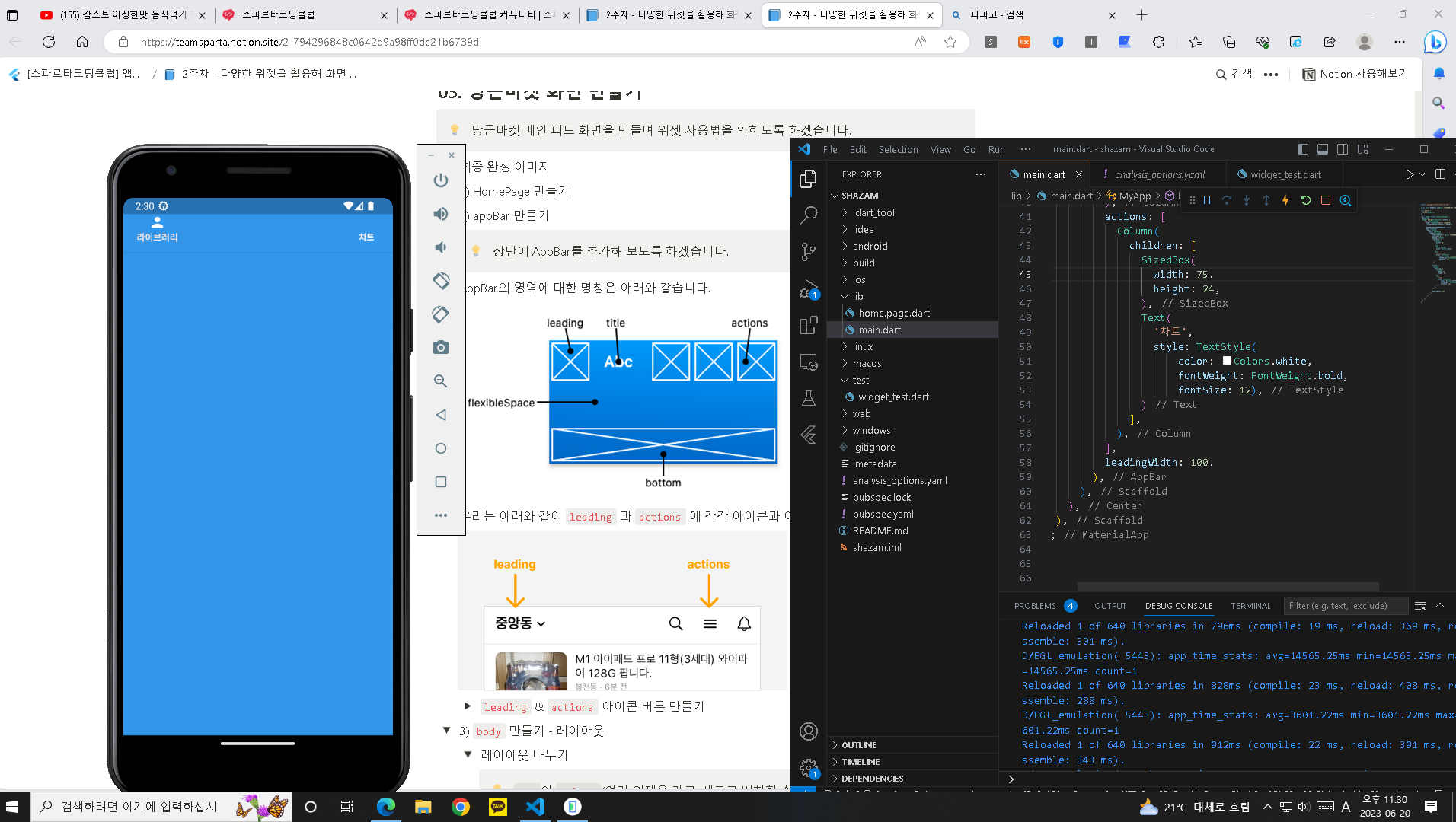Expand 'leading & actions 아이콘 버튼 만들기' toggle in Notion
The height and width of the screenshot is (822, 1456).
(x=468, y=706)
